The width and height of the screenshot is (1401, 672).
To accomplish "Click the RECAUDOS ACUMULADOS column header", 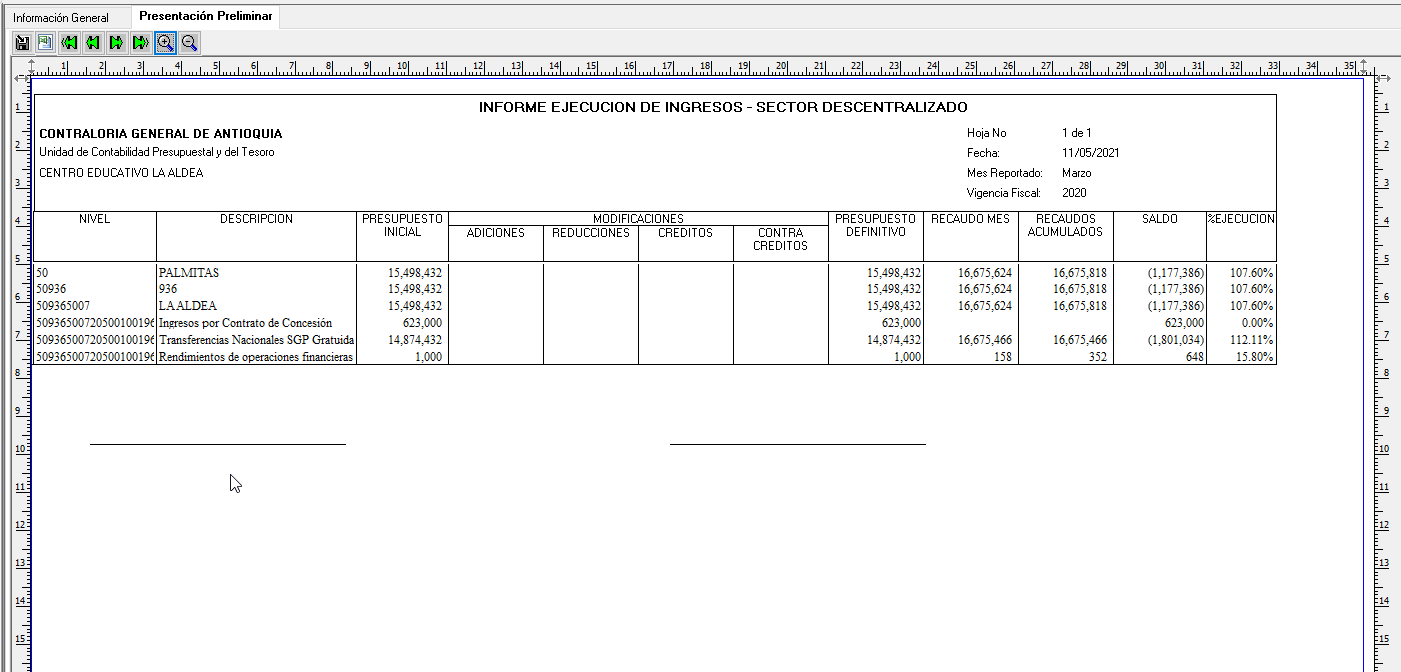I will [x=1065, y=225].
